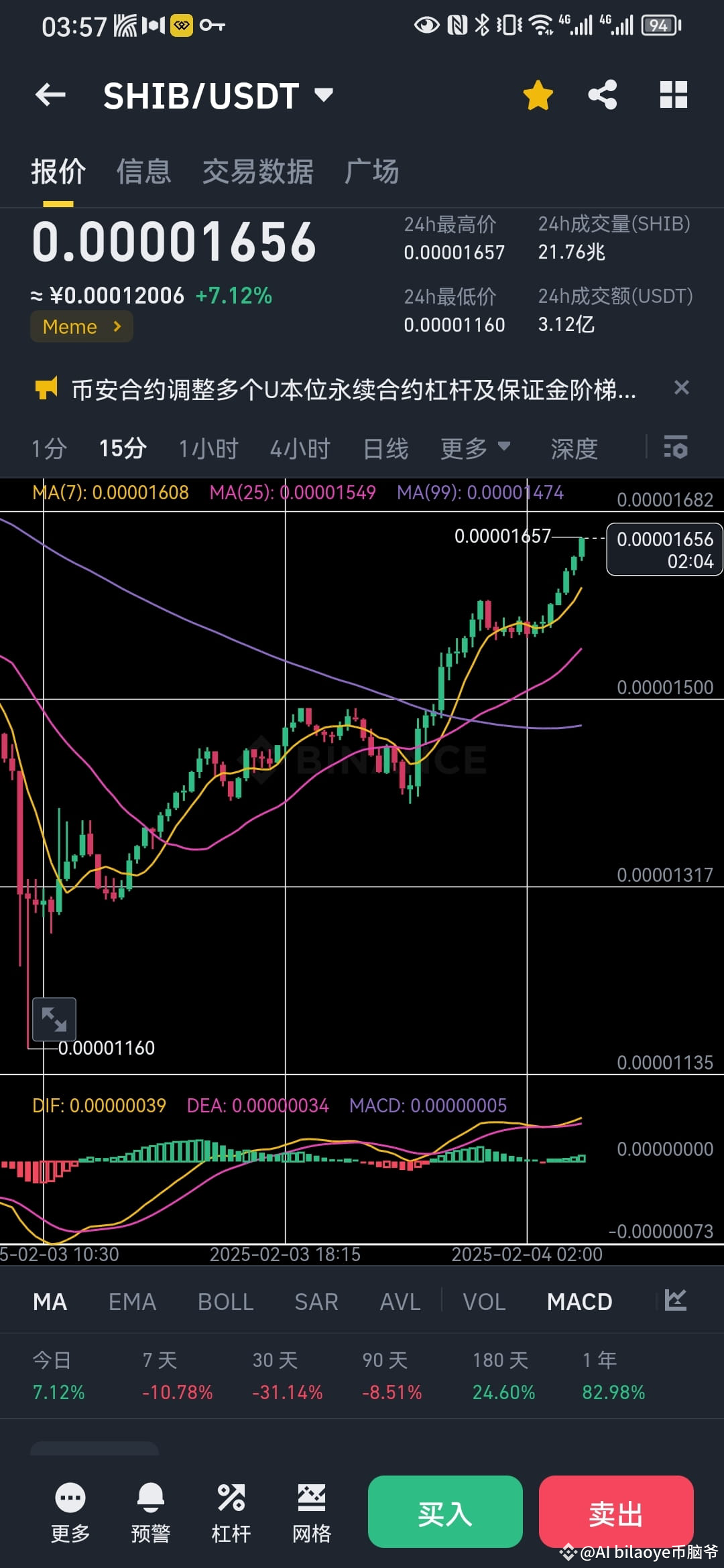Enable the AVL indicator

[400, 1301]
